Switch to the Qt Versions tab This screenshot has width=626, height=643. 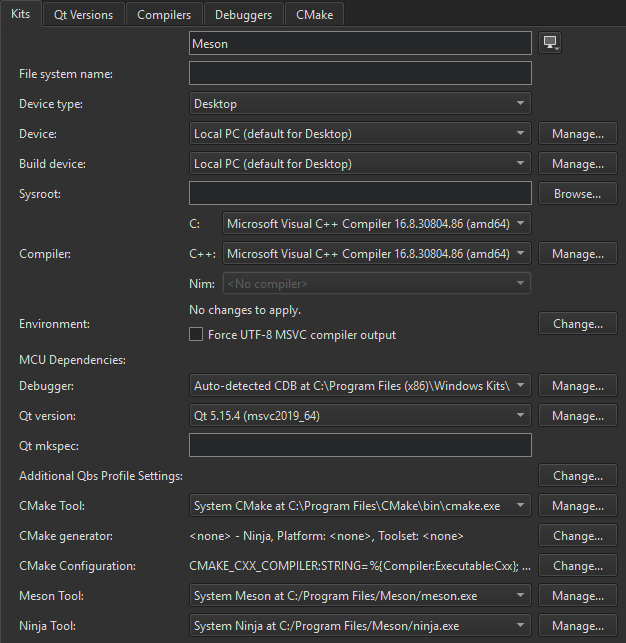[x=84, y=15]
